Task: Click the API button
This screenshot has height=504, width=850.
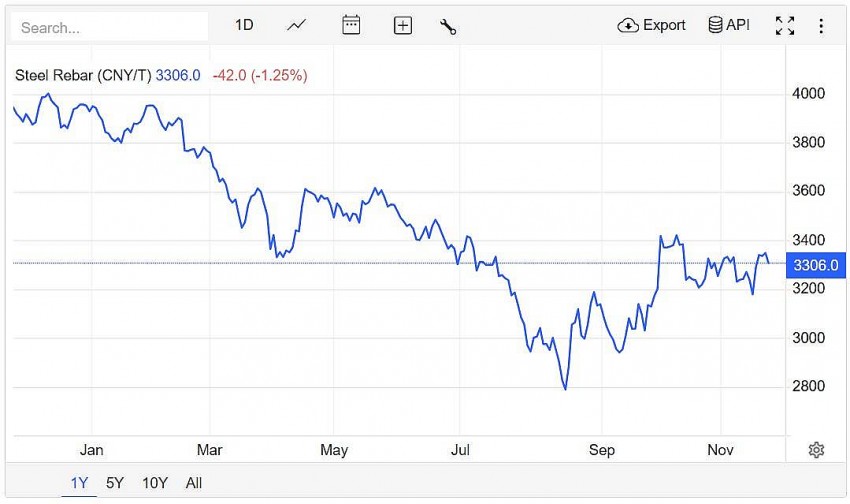Action: point(729,25)
